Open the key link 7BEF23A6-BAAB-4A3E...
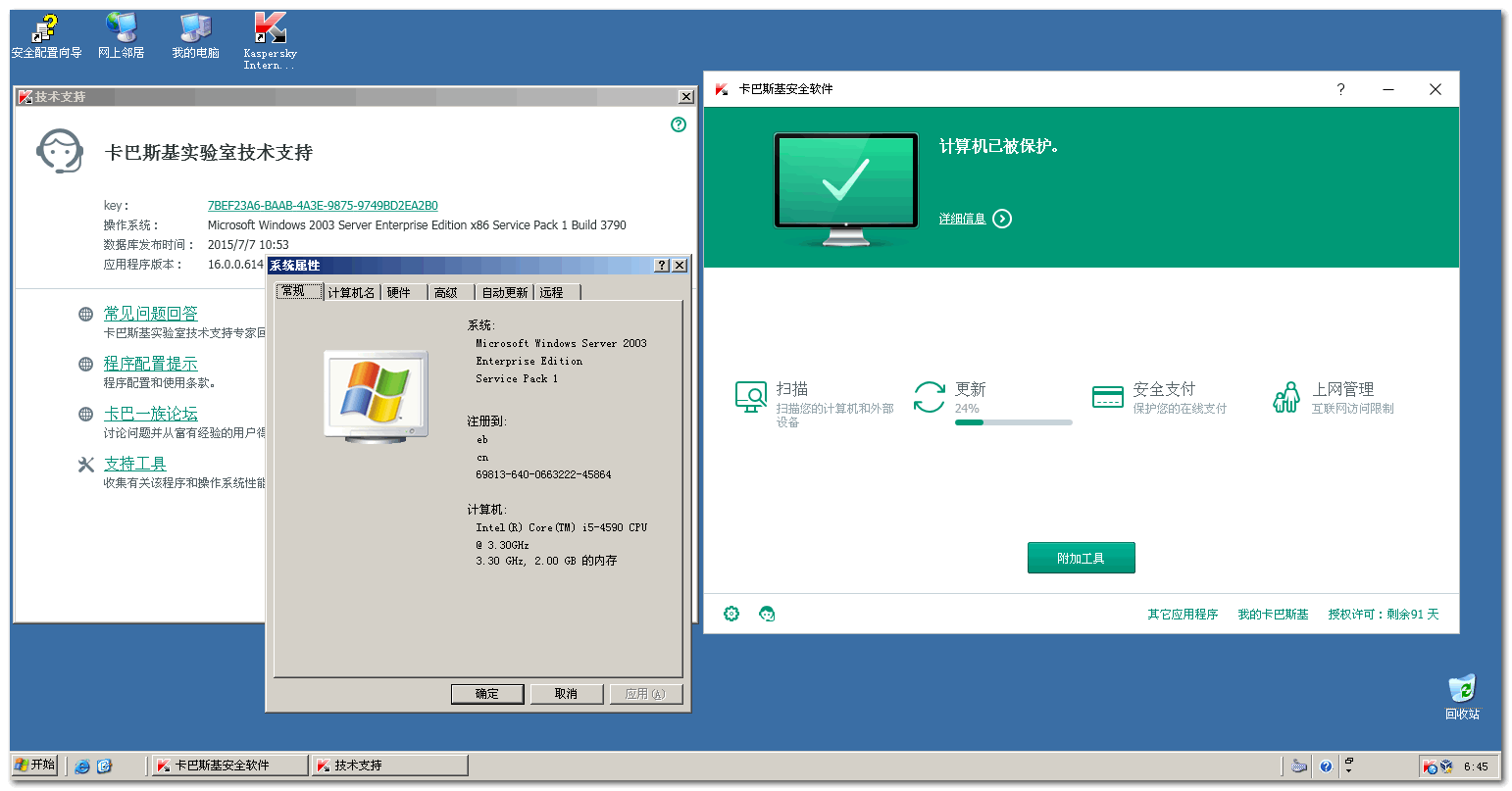 [323, 206]
